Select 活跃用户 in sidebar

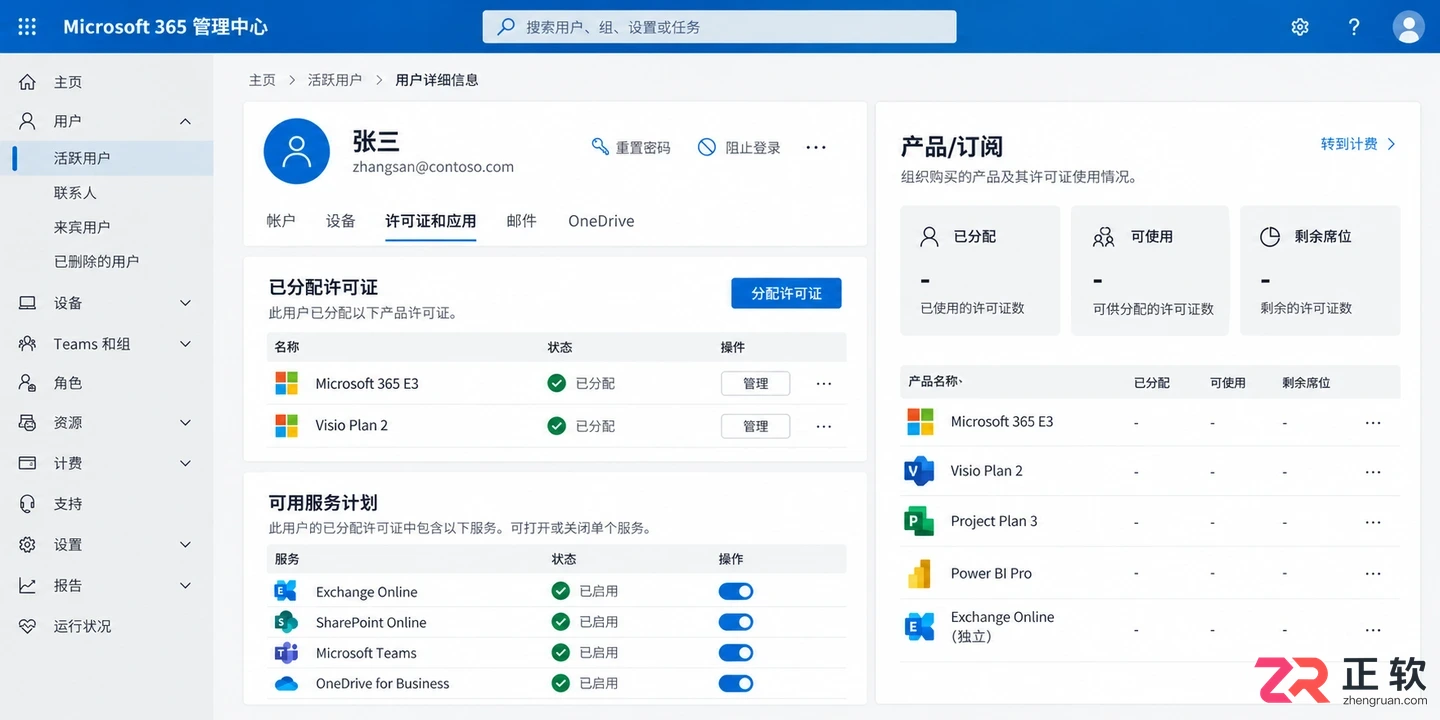[106, 158]
